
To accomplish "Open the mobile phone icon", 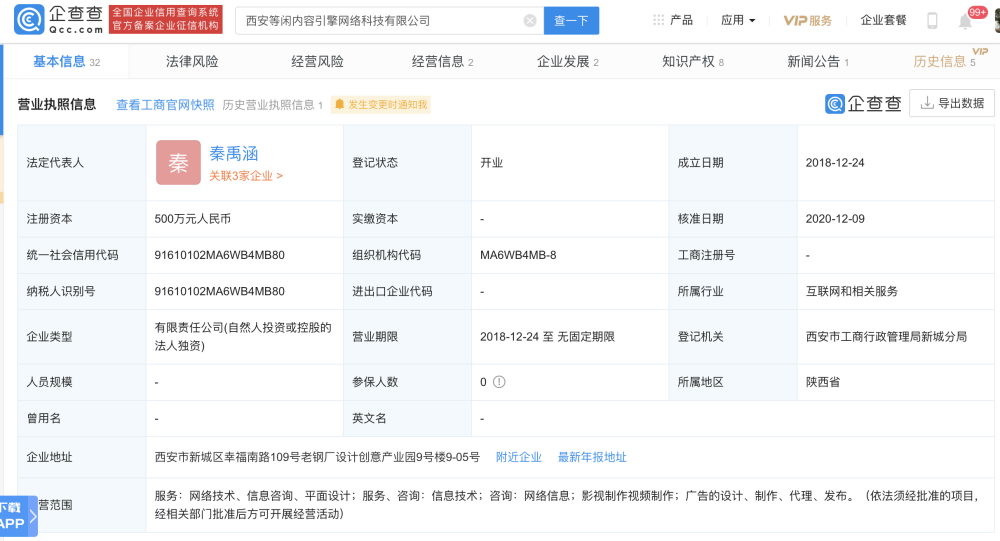I will [x=932, y=20].
